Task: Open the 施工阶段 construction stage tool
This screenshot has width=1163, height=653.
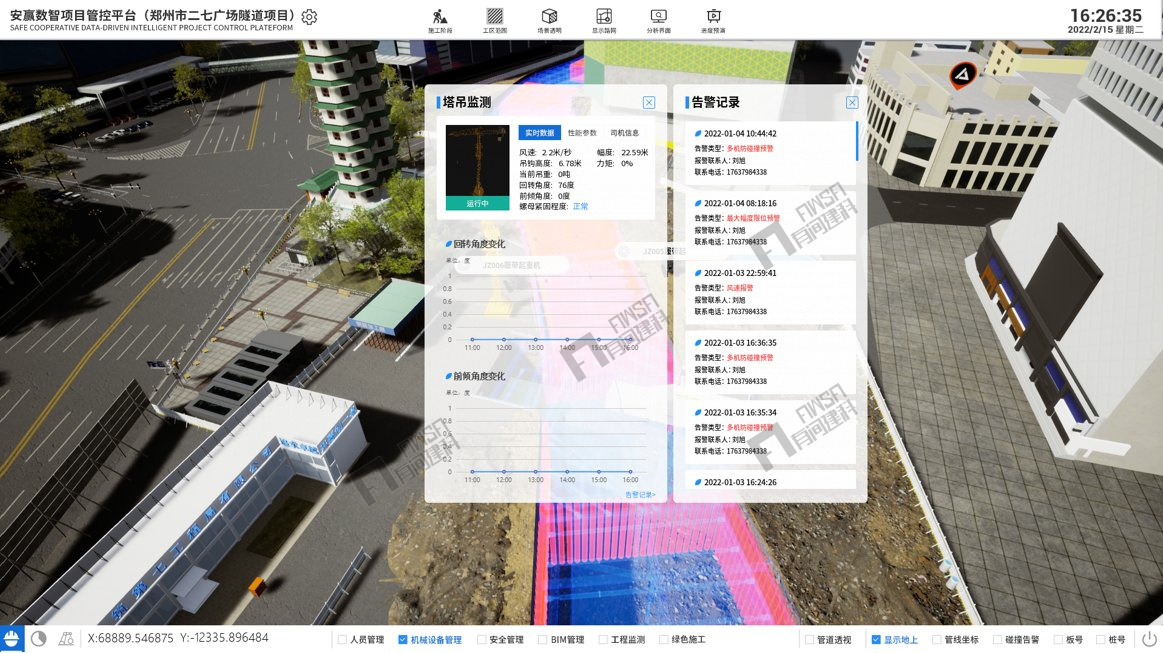Action: tap(440, 21)
